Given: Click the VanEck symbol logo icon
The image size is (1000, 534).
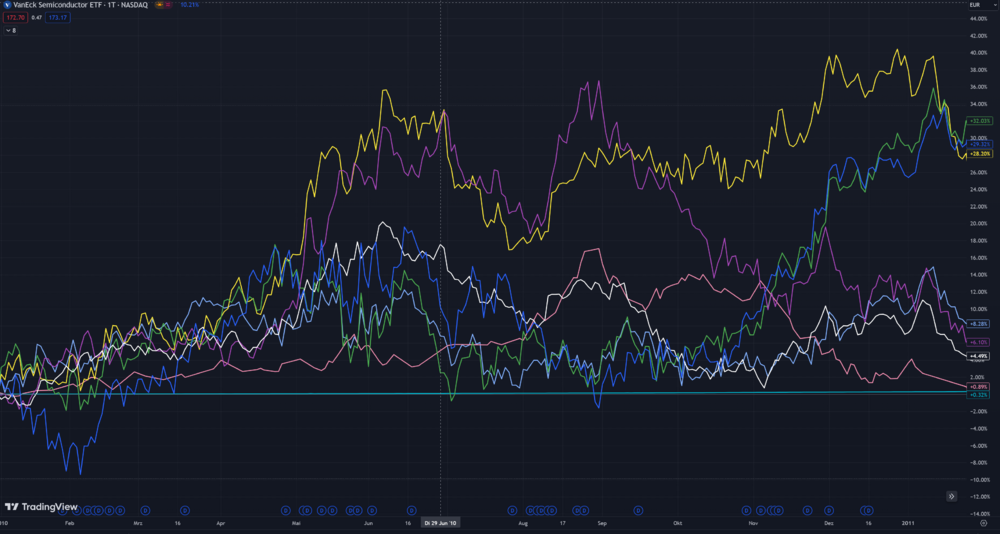Looking at the screenshot, I should click(7, 5).
